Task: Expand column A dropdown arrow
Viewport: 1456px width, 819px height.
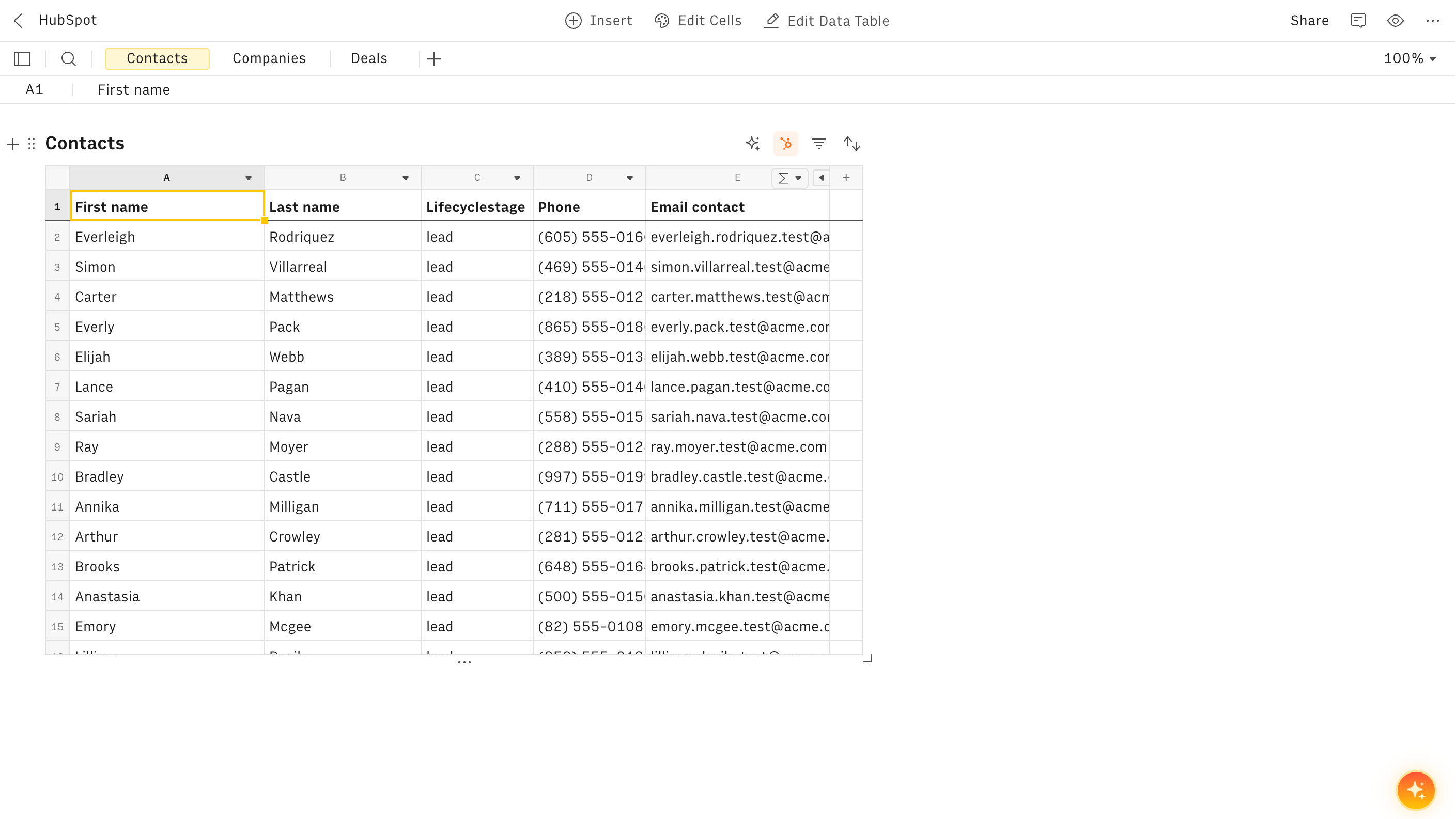Action: tap(248, 178)
